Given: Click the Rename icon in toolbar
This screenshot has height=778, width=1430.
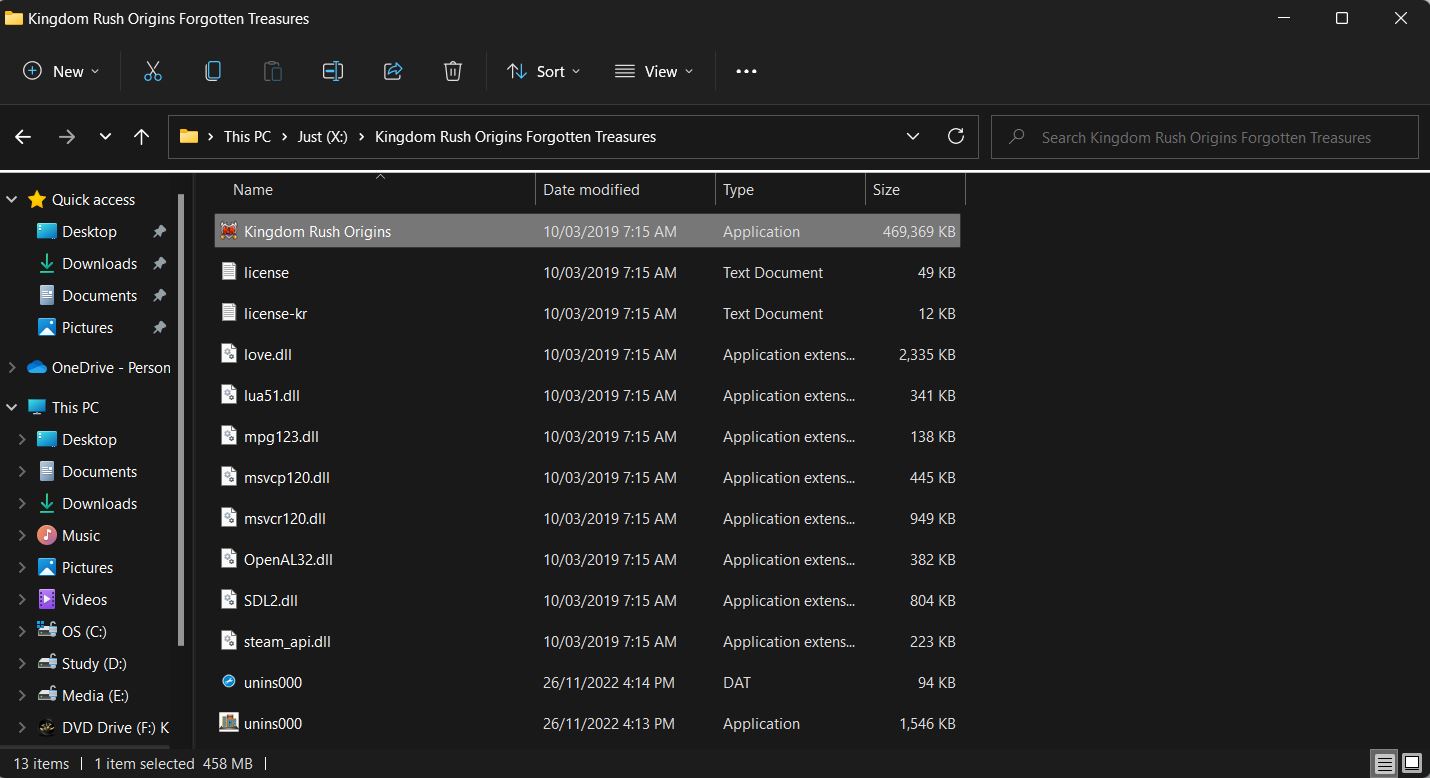Looking at the screenshot, I should pyautogui.click(x=333, y=71).
